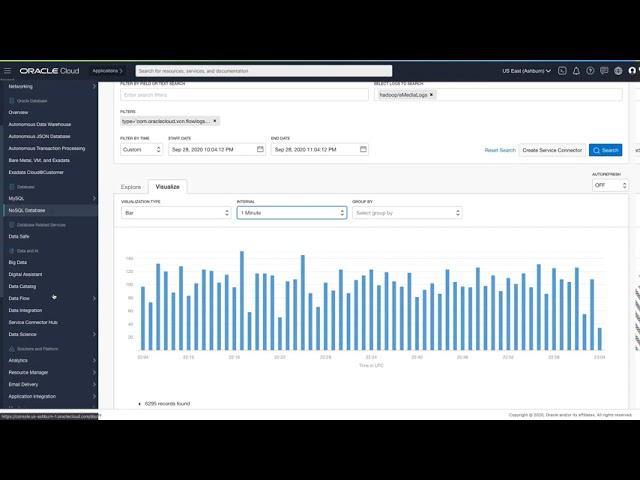Expand the MySQL submenu
Viewport: 640px width, 480px height.
click(94, 198)
